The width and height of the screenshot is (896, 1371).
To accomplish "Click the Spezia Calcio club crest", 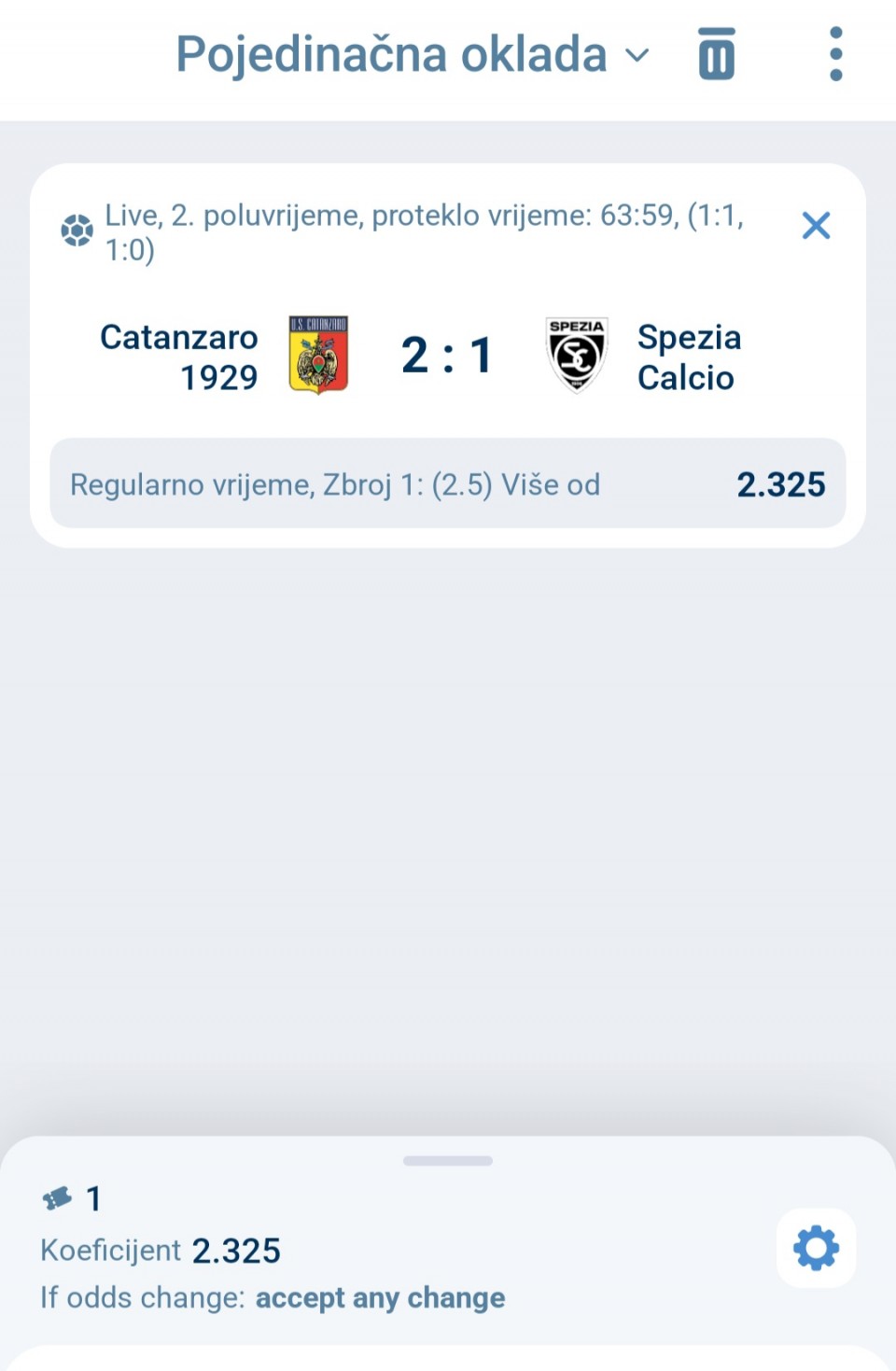I will [576, 355].
